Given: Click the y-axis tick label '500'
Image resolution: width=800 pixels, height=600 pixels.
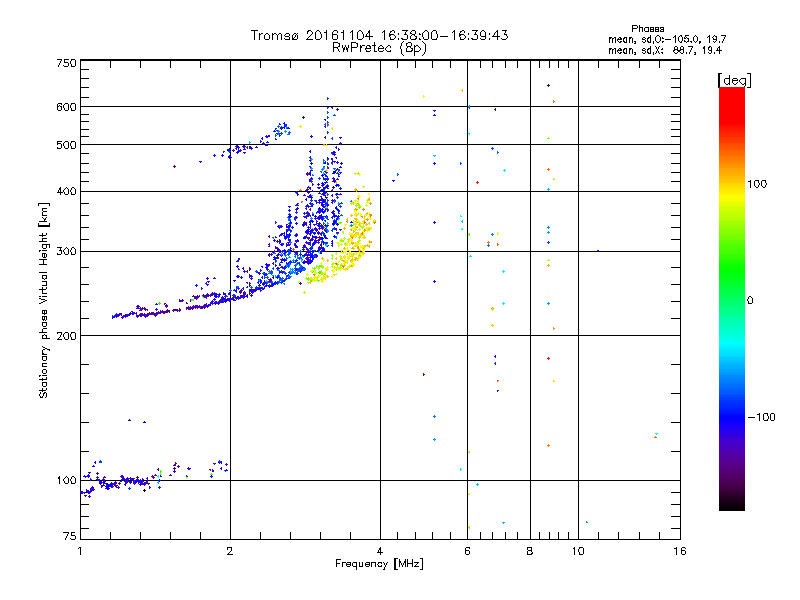Looking at the screenshot, I should coord(66,145).
